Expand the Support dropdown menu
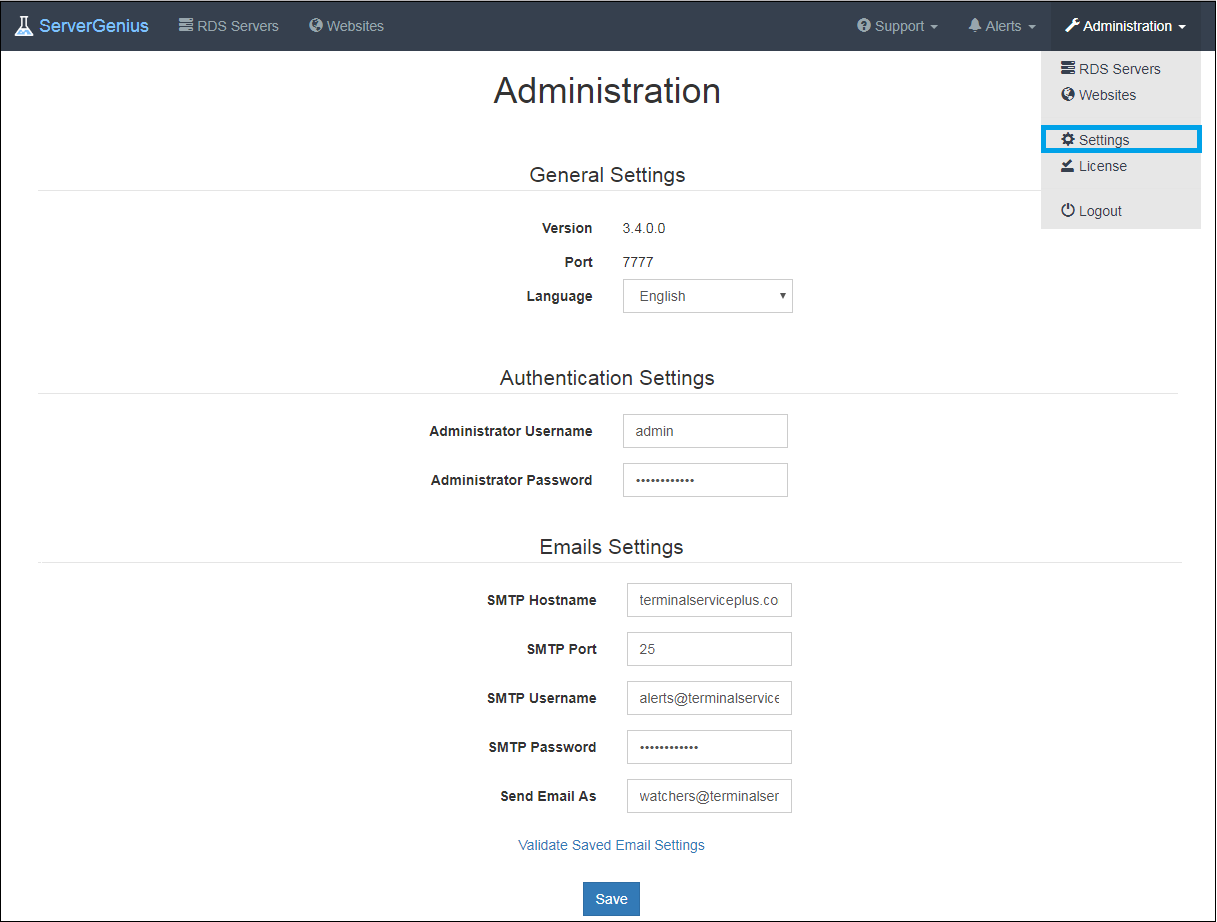1217x922 pixels. coord(897,25)
